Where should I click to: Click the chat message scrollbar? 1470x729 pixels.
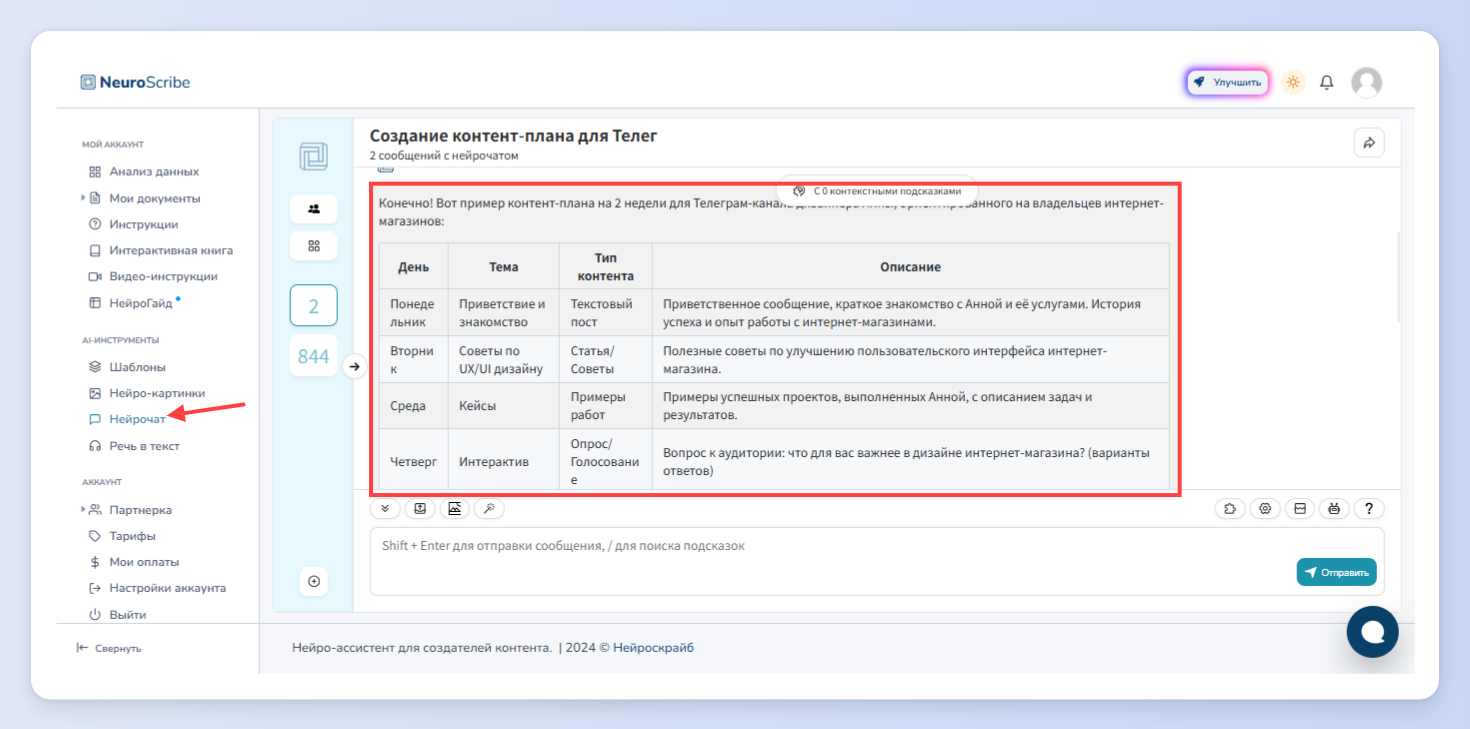[1399, 277]
